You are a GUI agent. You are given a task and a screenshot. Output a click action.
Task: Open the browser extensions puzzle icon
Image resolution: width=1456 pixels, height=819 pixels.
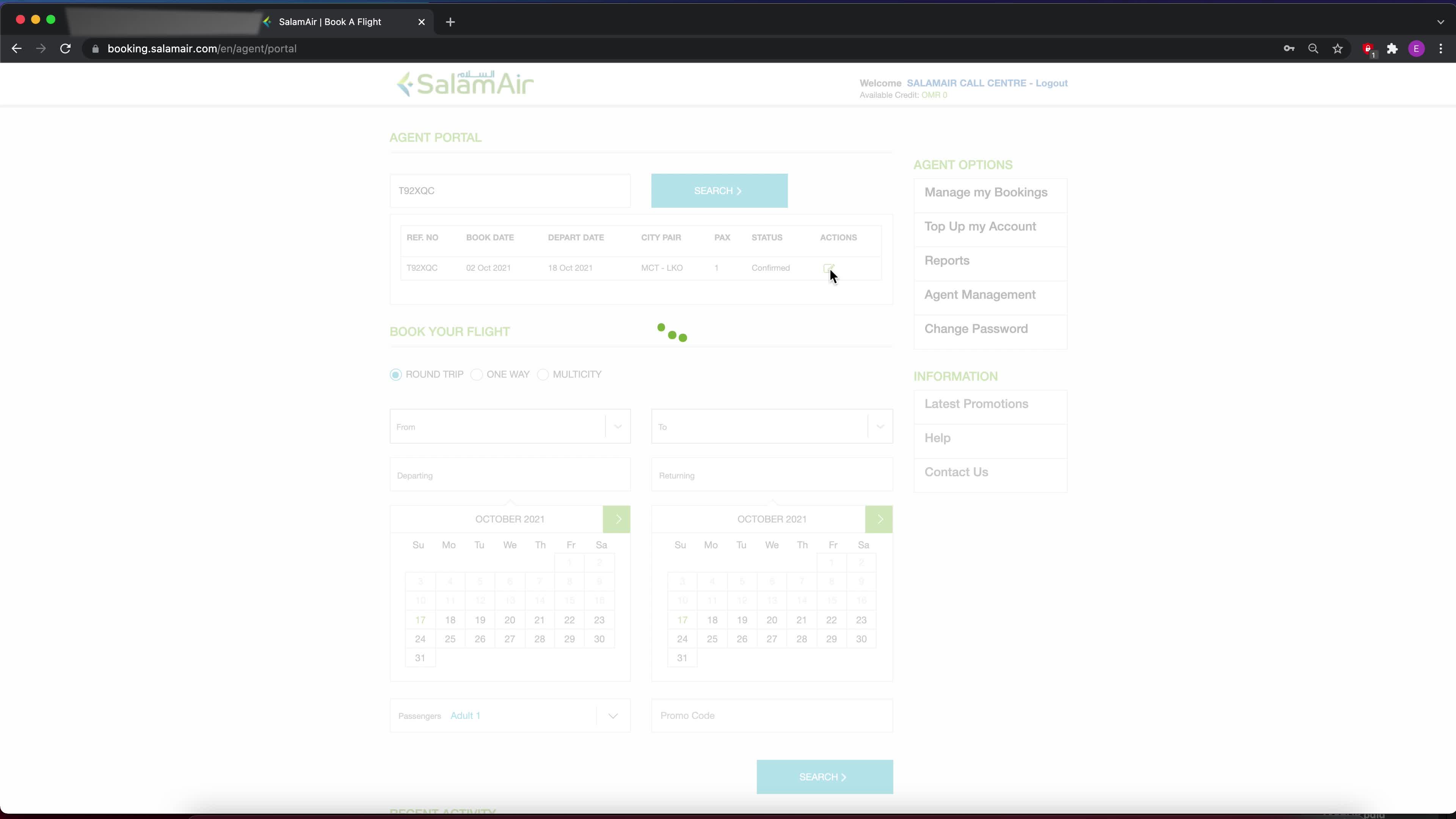[1392, 49]
